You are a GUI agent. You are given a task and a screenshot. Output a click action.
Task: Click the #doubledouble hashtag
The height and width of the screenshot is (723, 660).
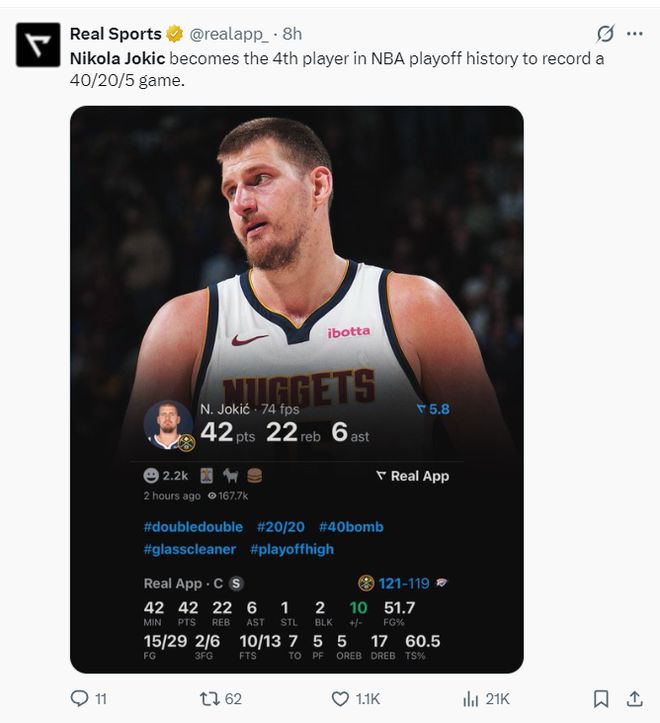(x=193, y=527)
